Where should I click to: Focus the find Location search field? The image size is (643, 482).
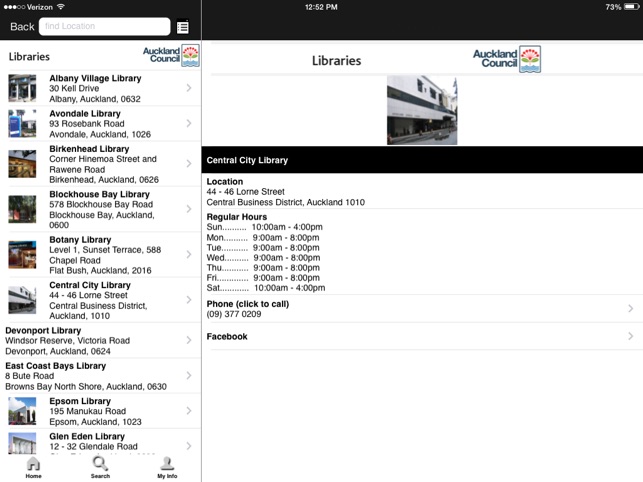pyautogui.click(x=105, y=27)
